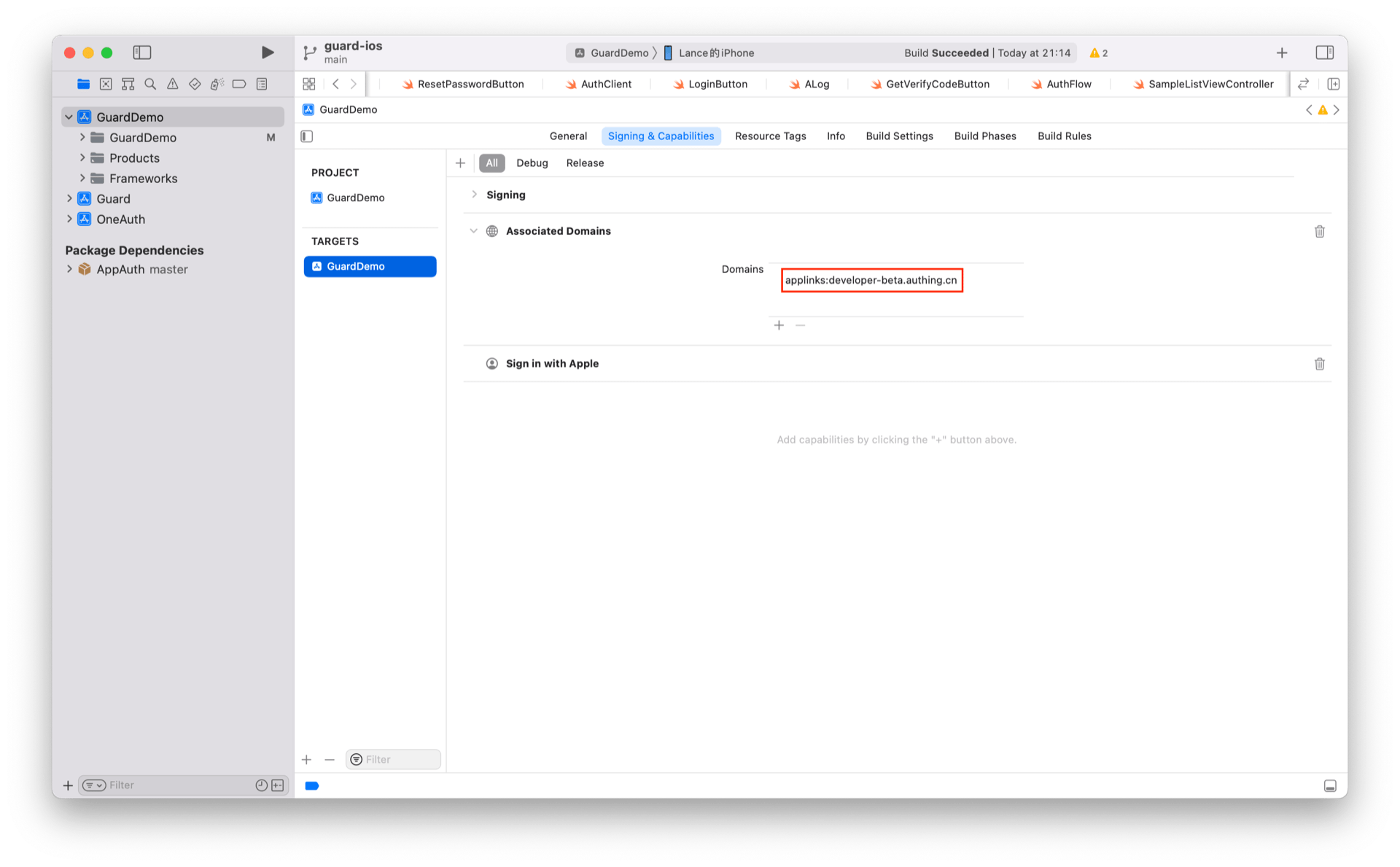This screenshot has width=1400, height=867.
Task: Expand the Signing section
Action: (474, 195)
